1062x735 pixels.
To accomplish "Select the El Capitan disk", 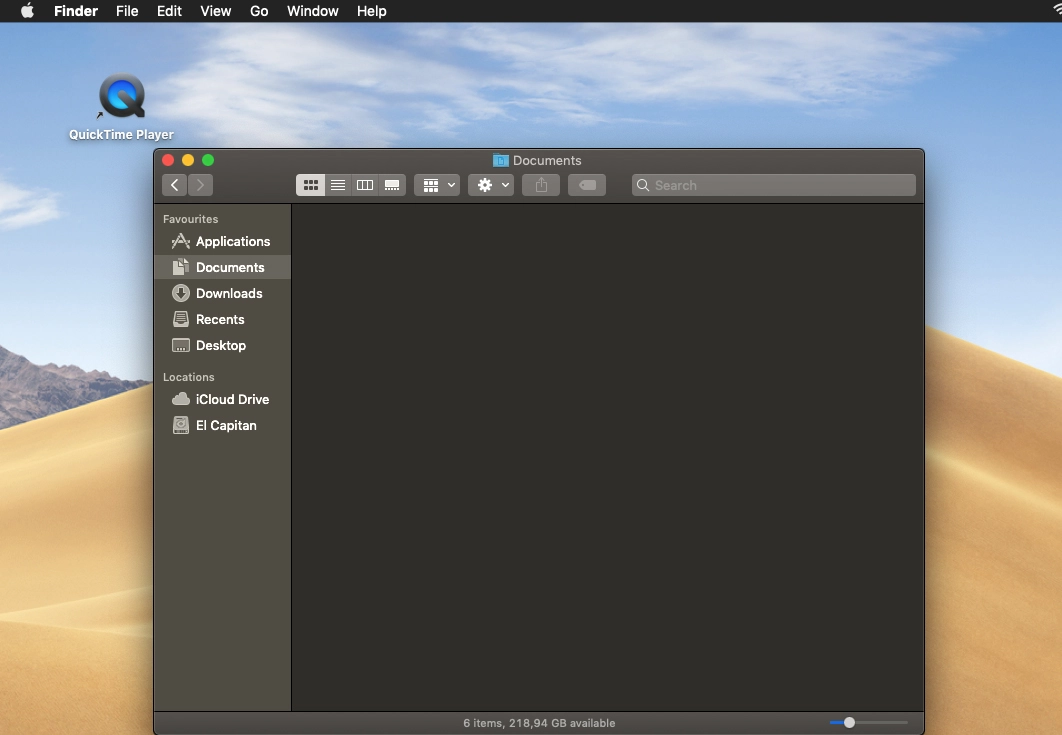I will tap(226, 425).
